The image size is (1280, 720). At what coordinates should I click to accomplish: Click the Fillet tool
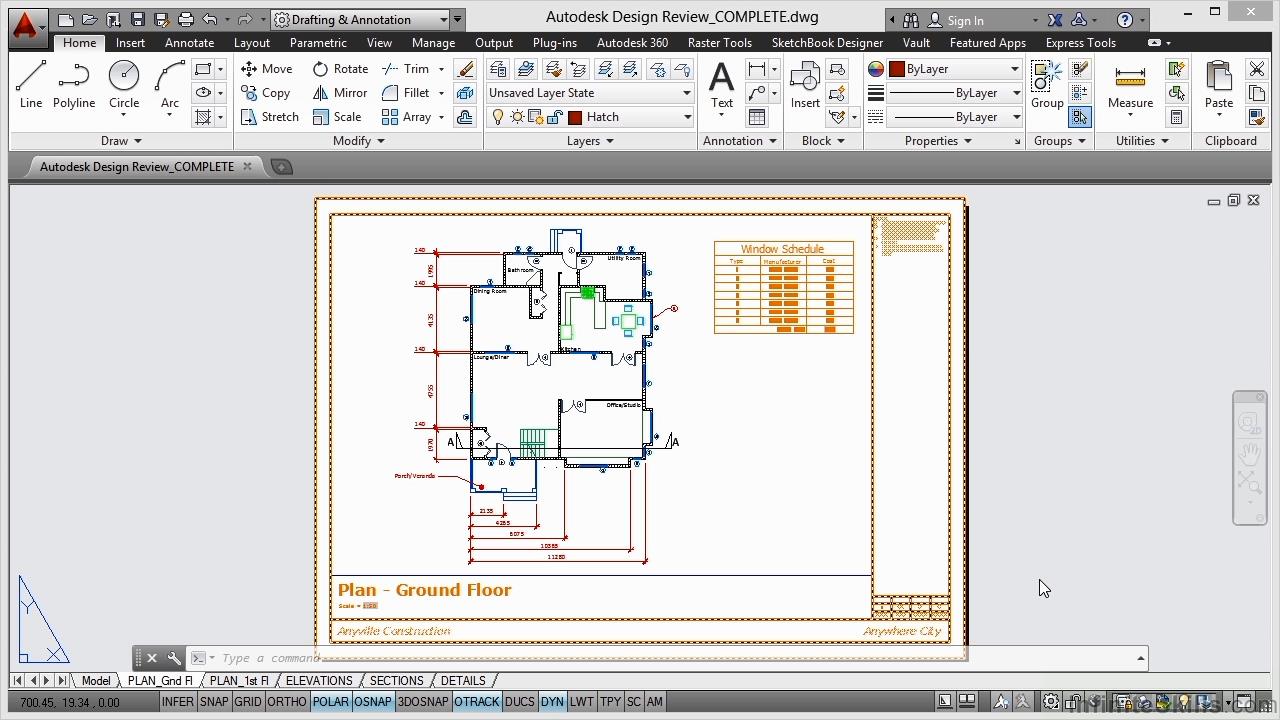tap(406, 93)
